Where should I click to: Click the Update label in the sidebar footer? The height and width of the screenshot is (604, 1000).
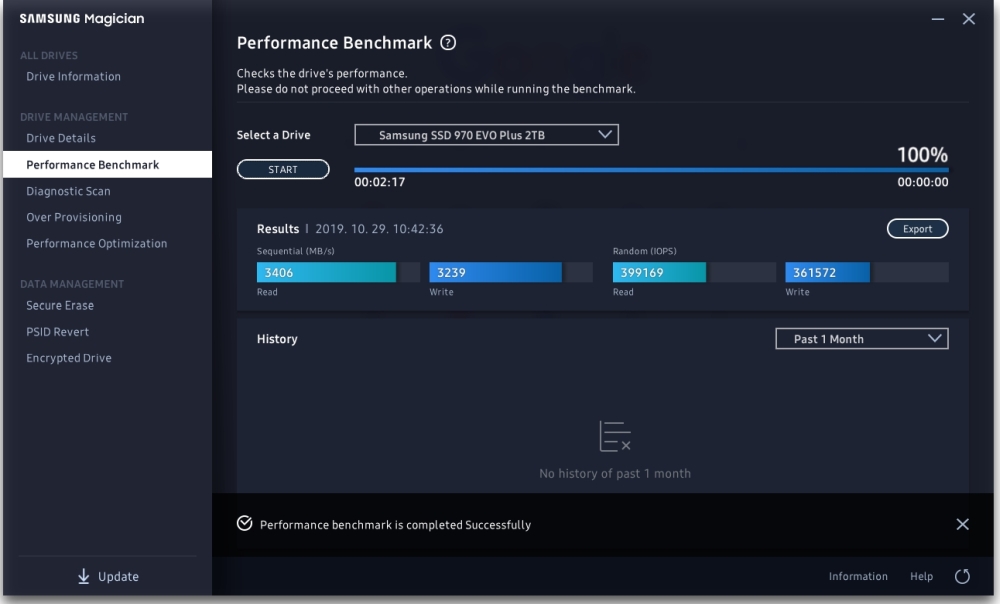click(118, 577)
